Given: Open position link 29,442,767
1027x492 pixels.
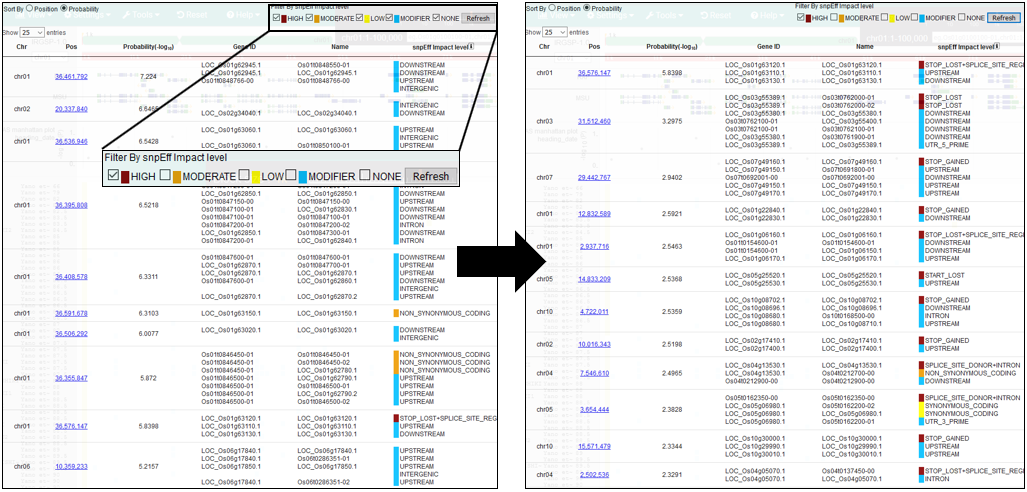Looking at the screenshot, I should point(594,178).
